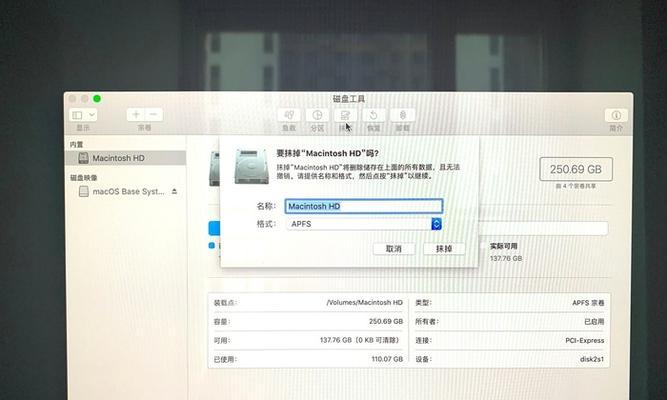The height and width of the screenshot is (400, 667).
Task: Open the Info (简介) toolbar button
Action: click(616, 115)
